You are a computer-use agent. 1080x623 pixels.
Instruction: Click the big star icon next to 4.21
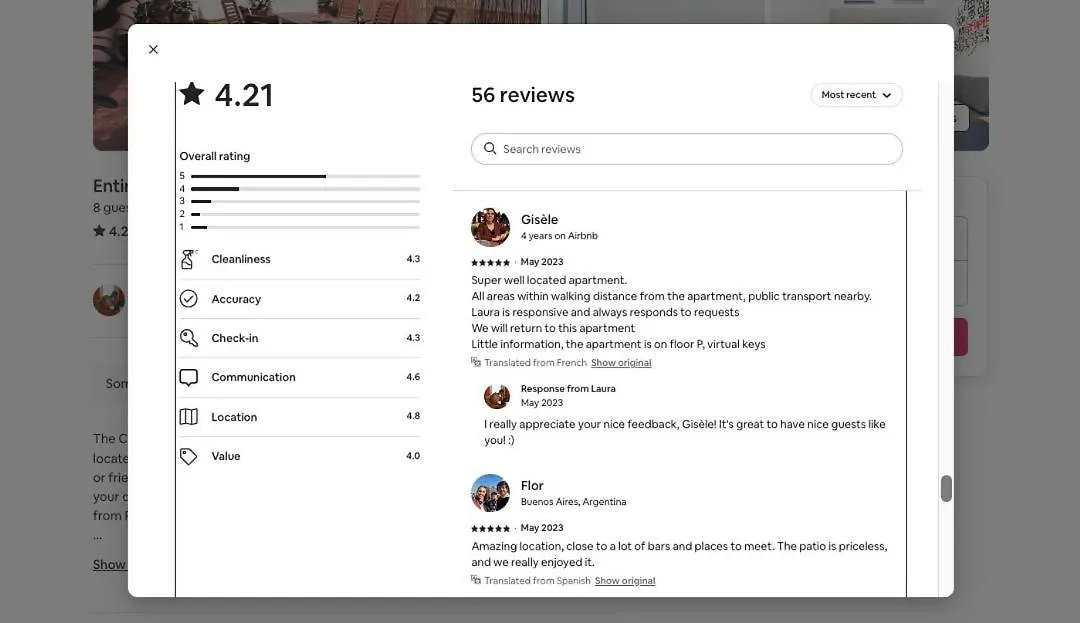pos(192,94)
